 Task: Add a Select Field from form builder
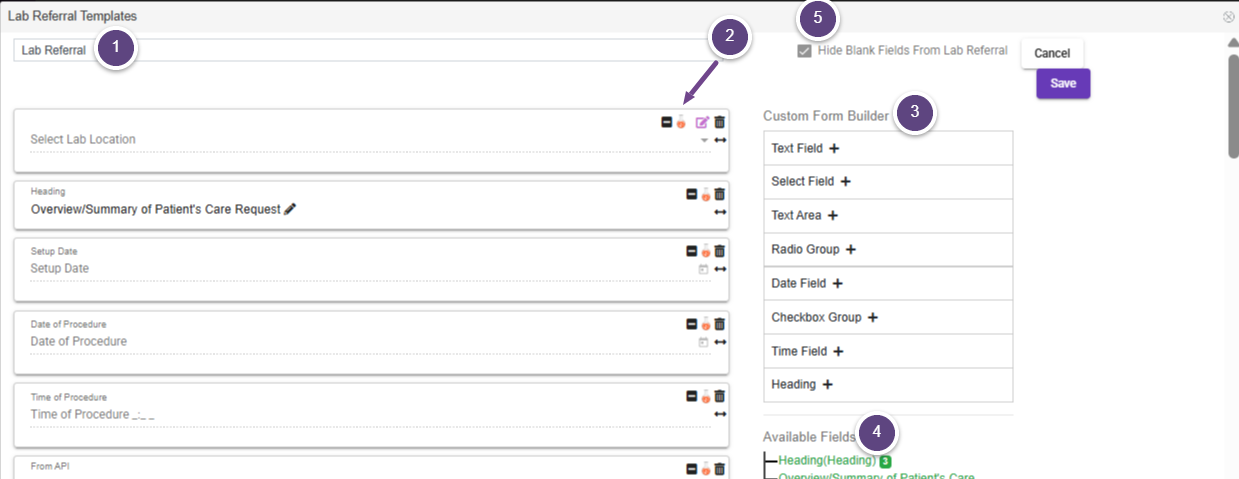[845, 182]
